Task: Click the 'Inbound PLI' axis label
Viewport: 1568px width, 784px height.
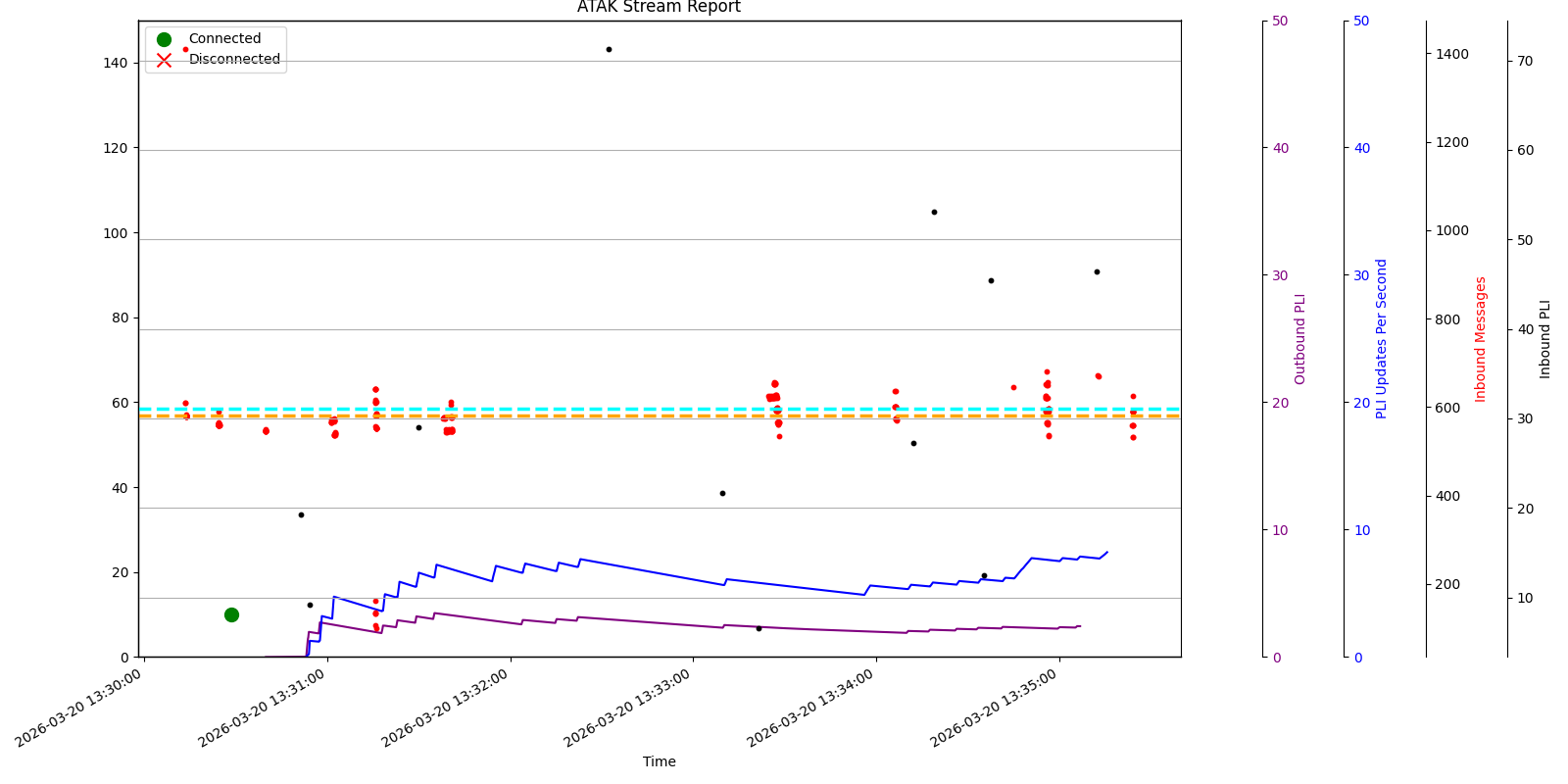Action: pos(1545,339)
